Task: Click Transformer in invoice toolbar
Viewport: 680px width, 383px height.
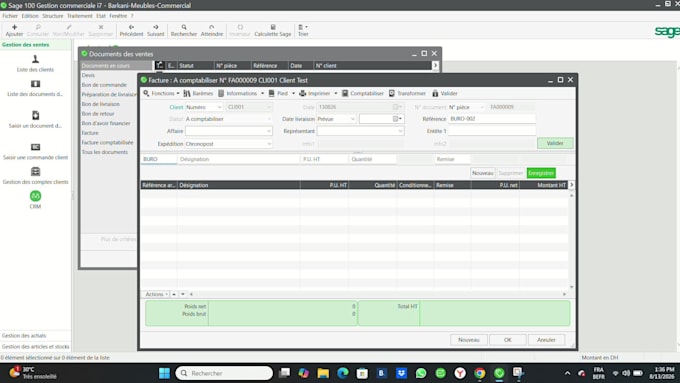Action: [407, 93]
